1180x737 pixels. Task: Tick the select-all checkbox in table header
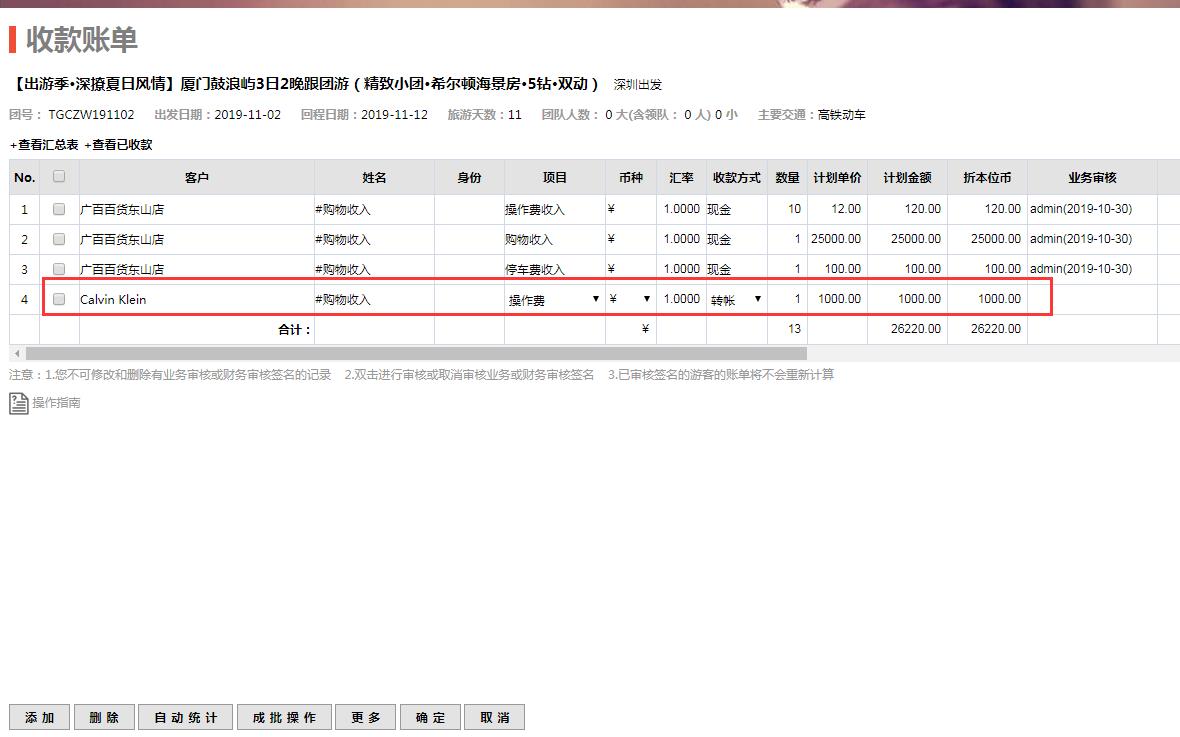pyautogui.click(x=59, y=177)
